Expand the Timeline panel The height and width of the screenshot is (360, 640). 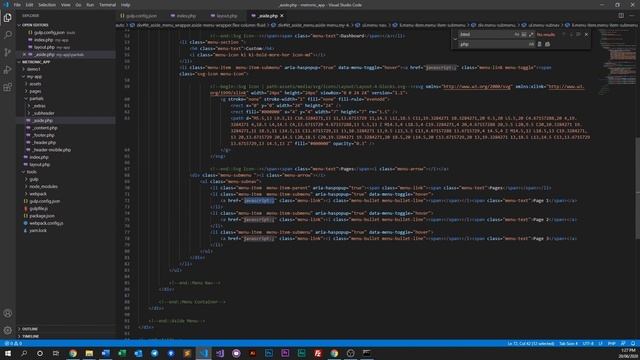66,336
